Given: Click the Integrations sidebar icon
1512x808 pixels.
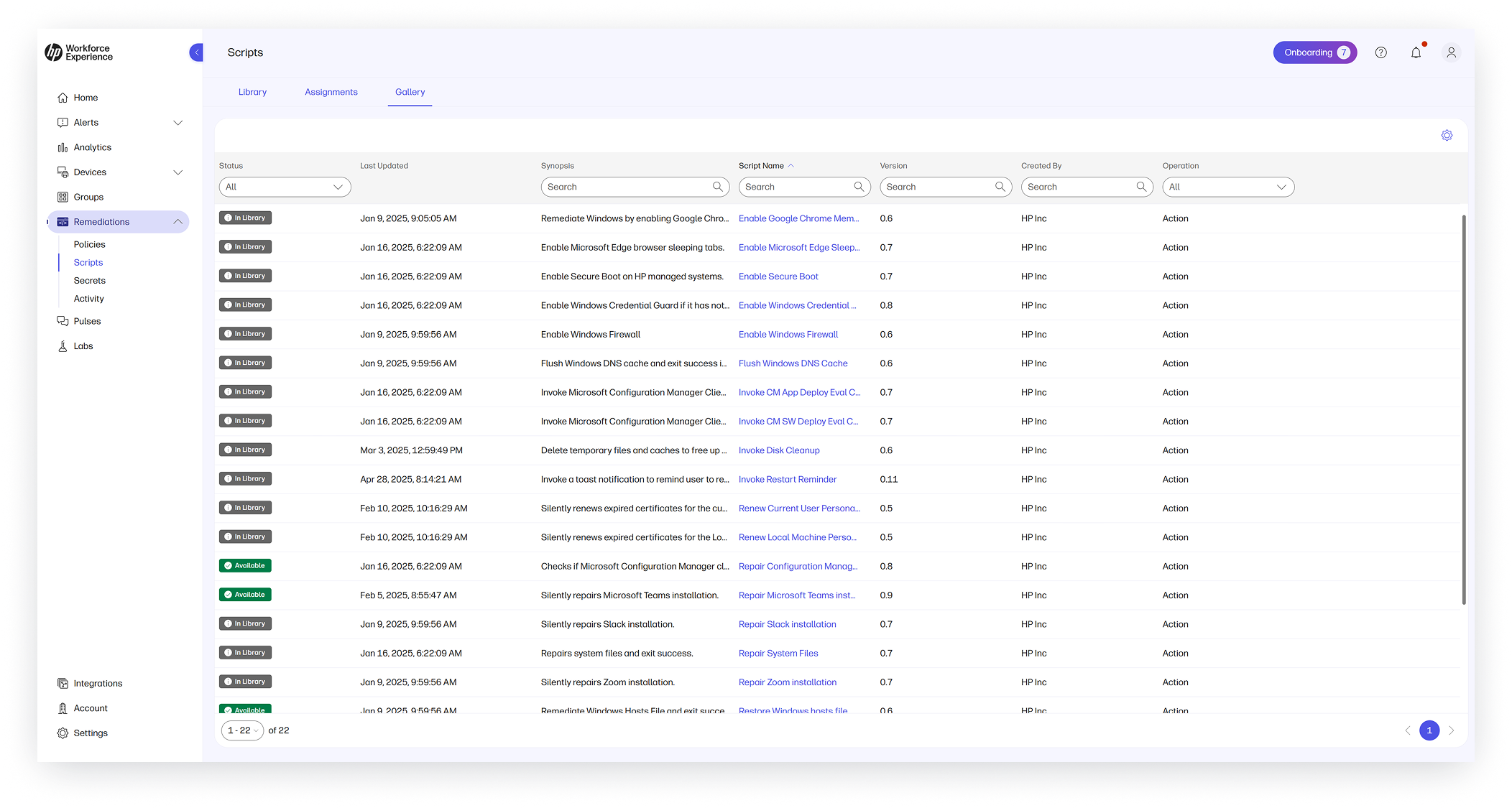Looking at the screenshot, I should coord(63,683).
